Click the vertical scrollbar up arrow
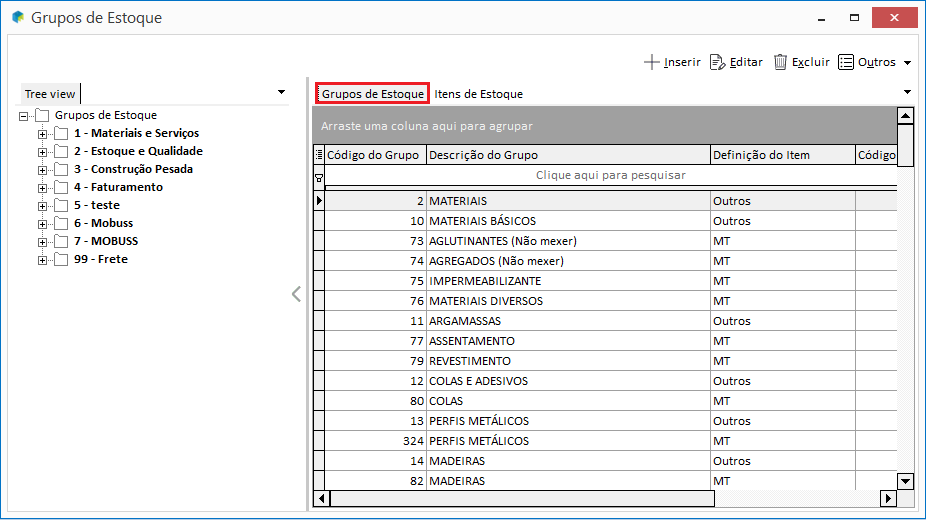This screenshot has width=926, height=520. click(x=905, y=116)
